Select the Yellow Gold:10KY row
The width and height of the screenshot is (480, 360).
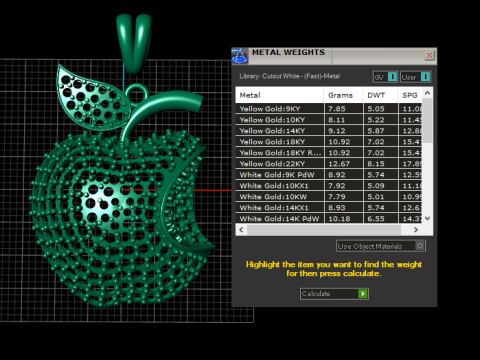(x=329, y=120)
